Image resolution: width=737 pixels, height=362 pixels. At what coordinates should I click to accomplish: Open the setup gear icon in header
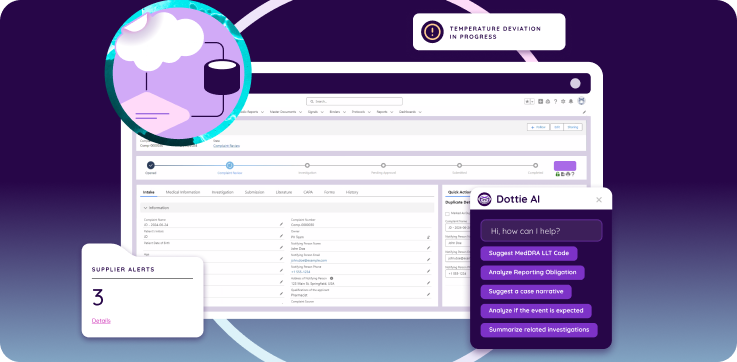pos(563,101)
